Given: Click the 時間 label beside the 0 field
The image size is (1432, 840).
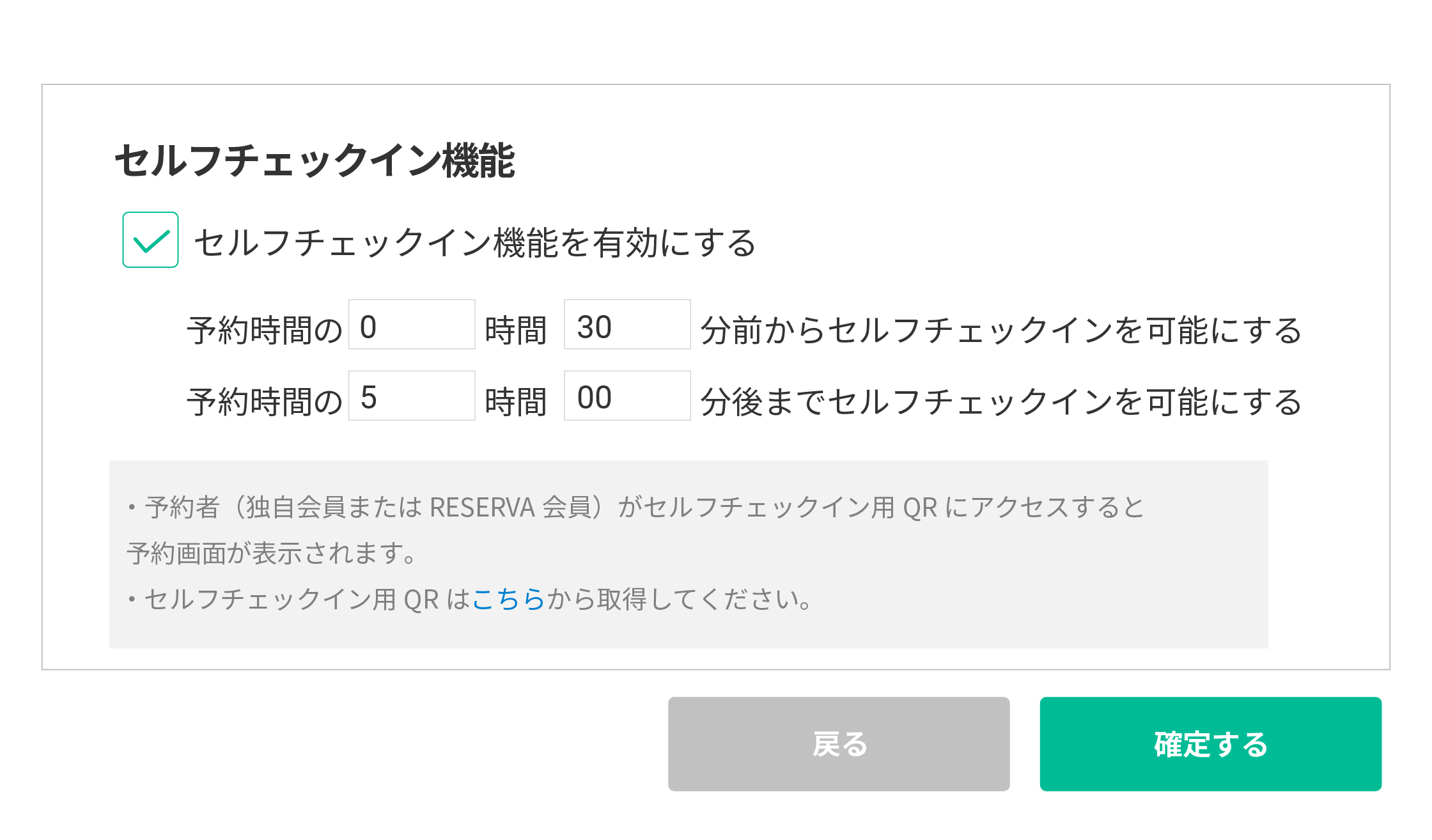Looking at the screenshot, I should 516,331.
